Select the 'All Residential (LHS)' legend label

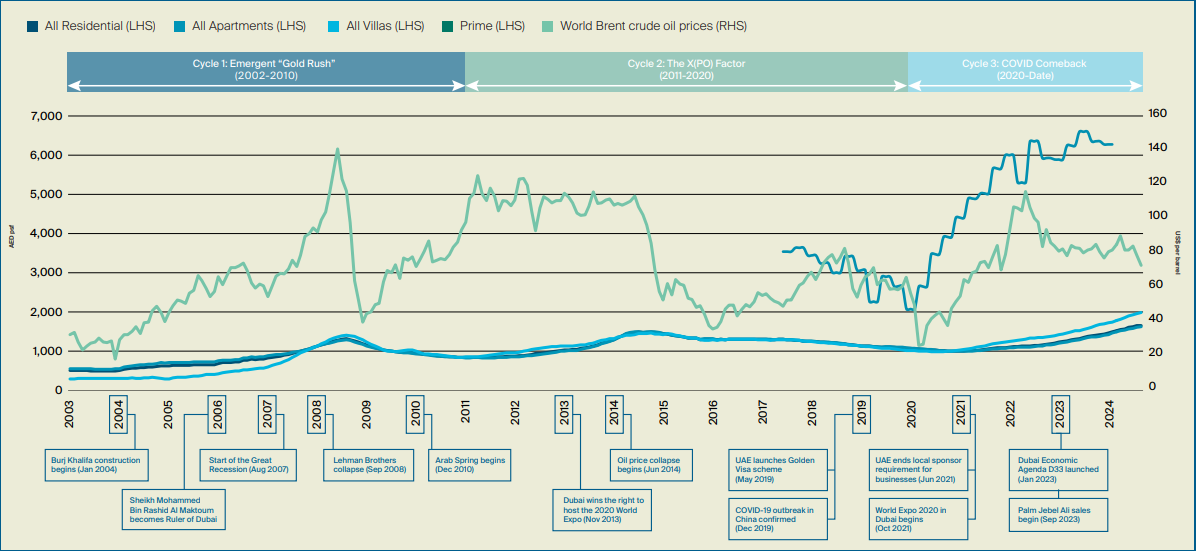tap(100, 26)
